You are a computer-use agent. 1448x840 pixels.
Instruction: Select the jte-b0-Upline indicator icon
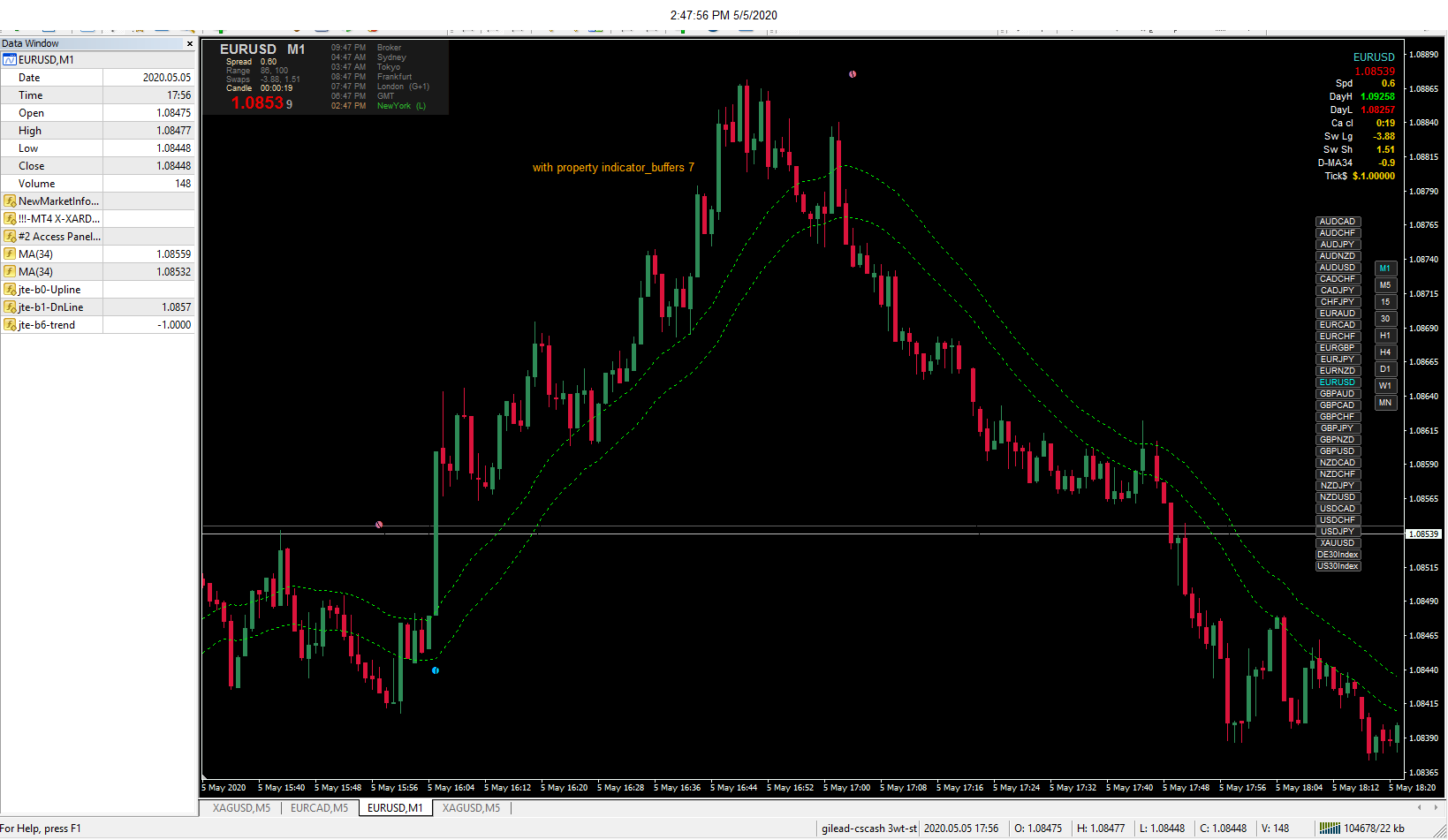tap(10, 290)
